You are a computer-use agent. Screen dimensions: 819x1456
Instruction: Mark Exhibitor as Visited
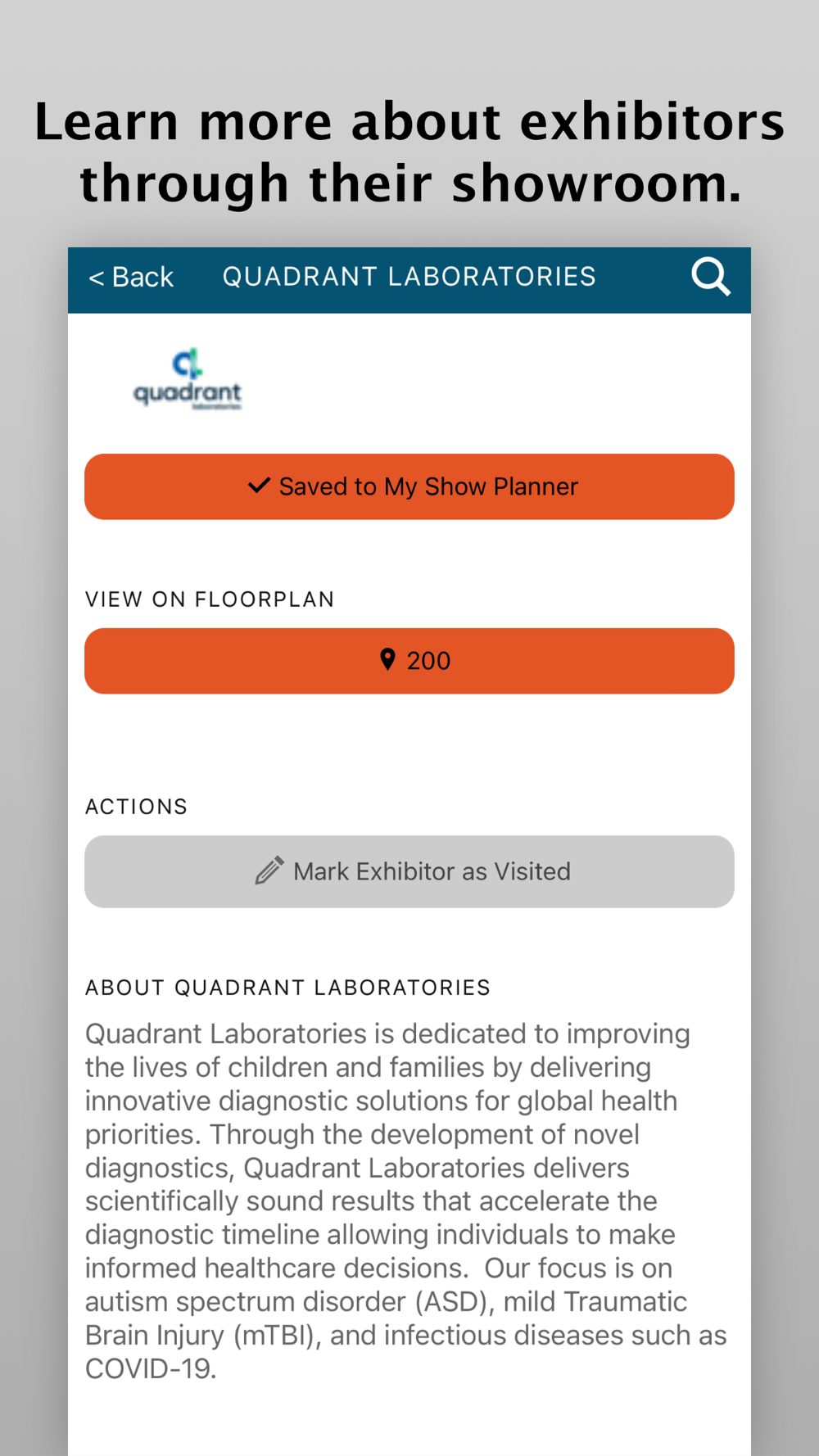coord(409,871)
